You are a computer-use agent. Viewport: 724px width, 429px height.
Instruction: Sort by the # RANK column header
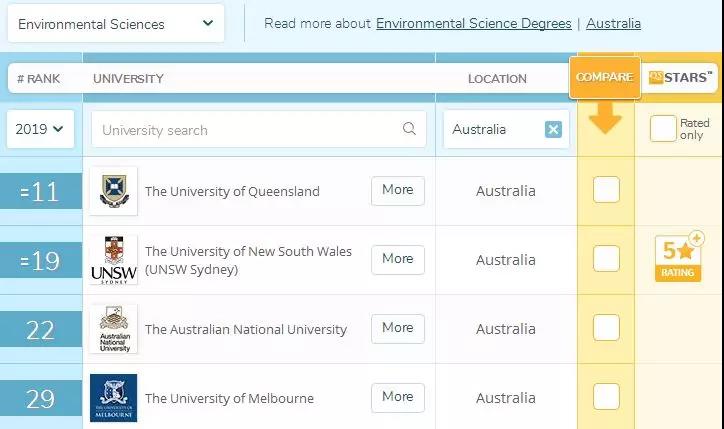tap(39, 79)
